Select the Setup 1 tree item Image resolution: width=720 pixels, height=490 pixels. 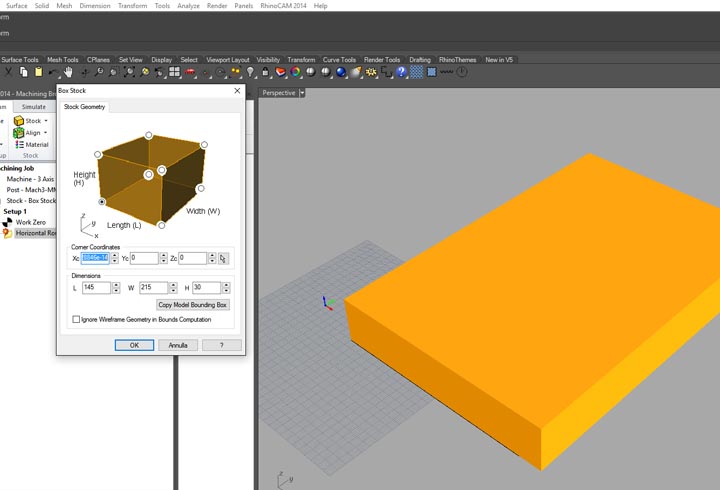[x=15, y=212]
